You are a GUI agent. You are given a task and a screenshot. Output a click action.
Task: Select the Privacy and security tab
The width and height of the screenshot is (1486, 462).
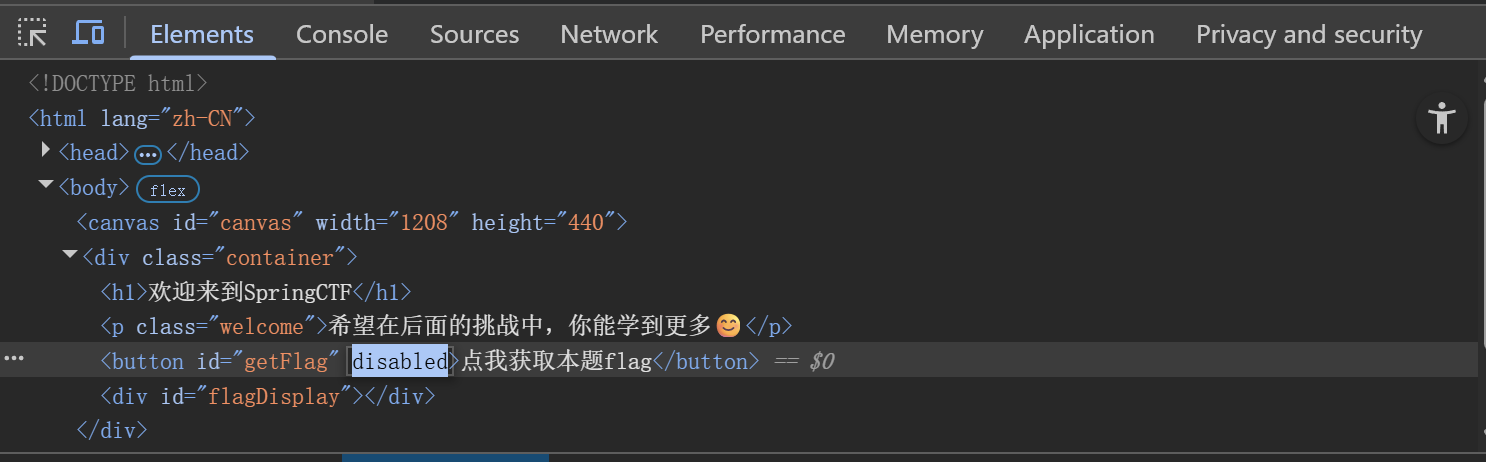[x=1308, y=34]
